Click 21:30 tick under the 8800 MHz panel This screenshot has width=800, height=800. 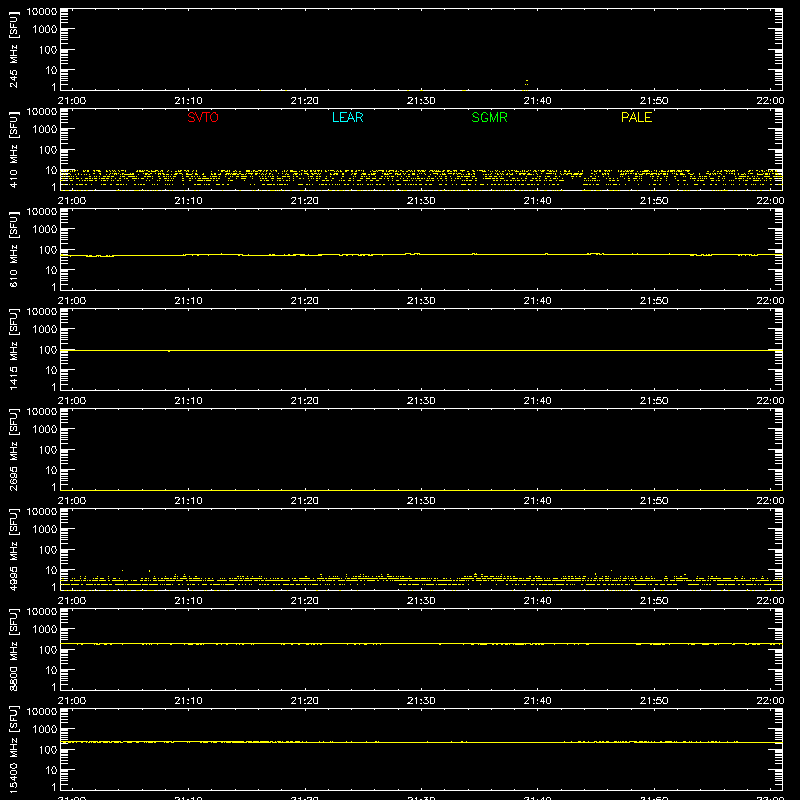(x=421, y=701)
